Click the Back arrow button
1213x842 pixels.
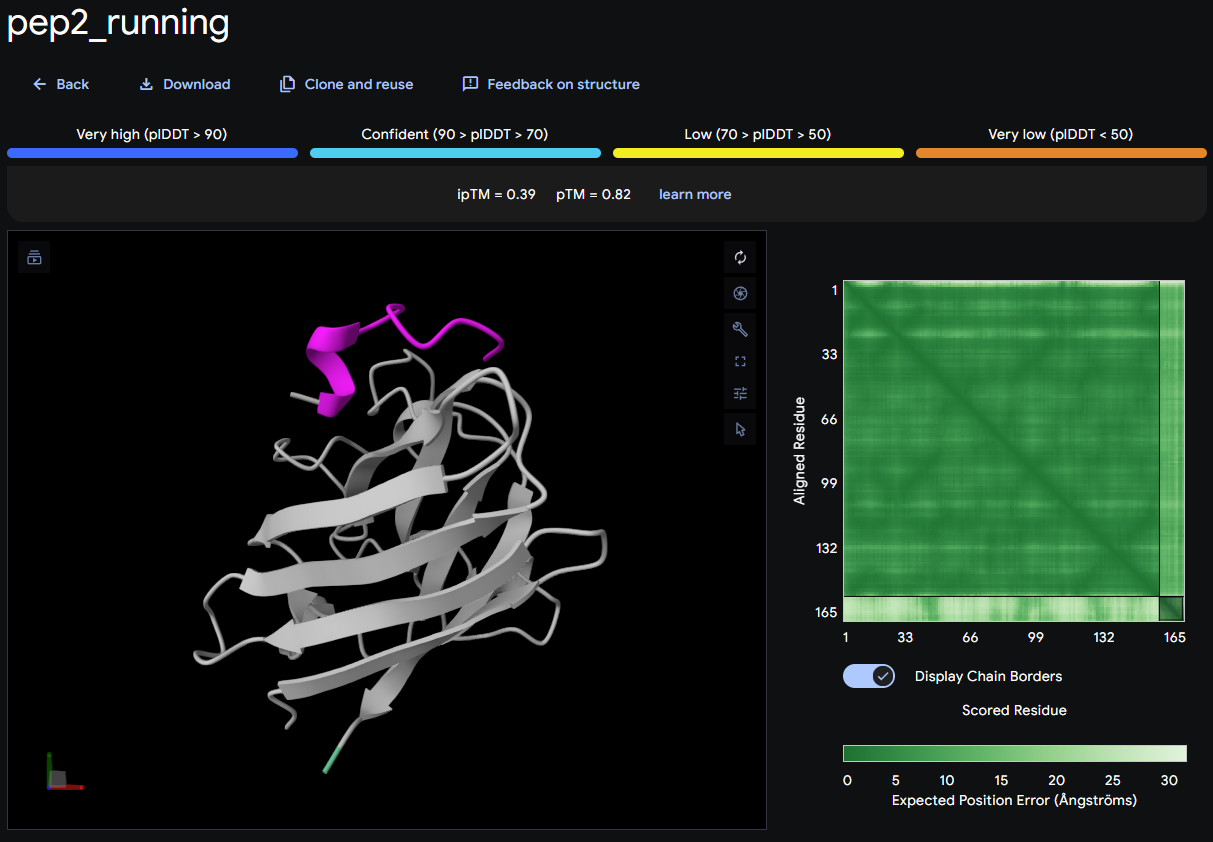[61, 84]
